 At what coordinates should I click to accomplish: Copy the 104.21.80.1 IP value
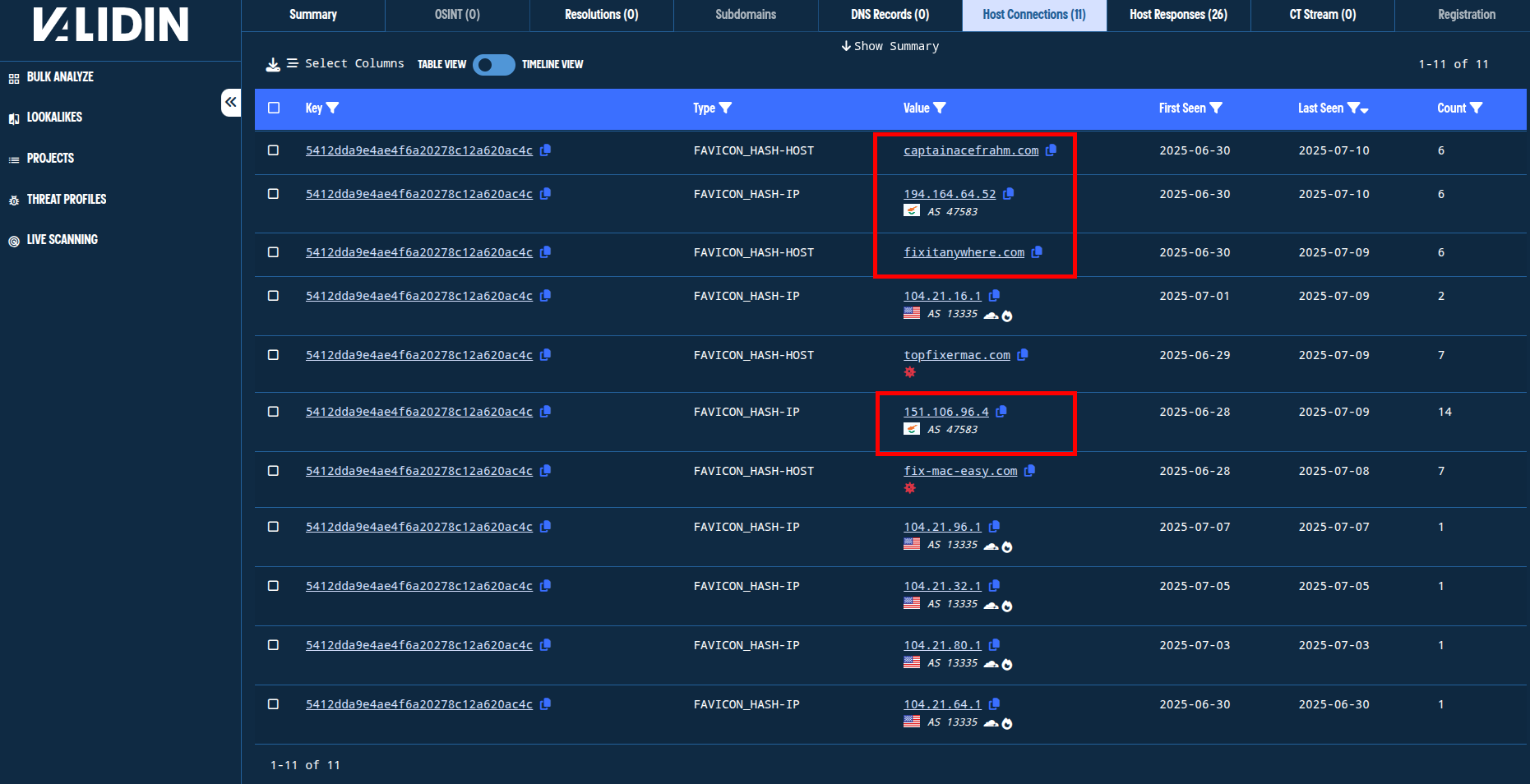point(994,645)
